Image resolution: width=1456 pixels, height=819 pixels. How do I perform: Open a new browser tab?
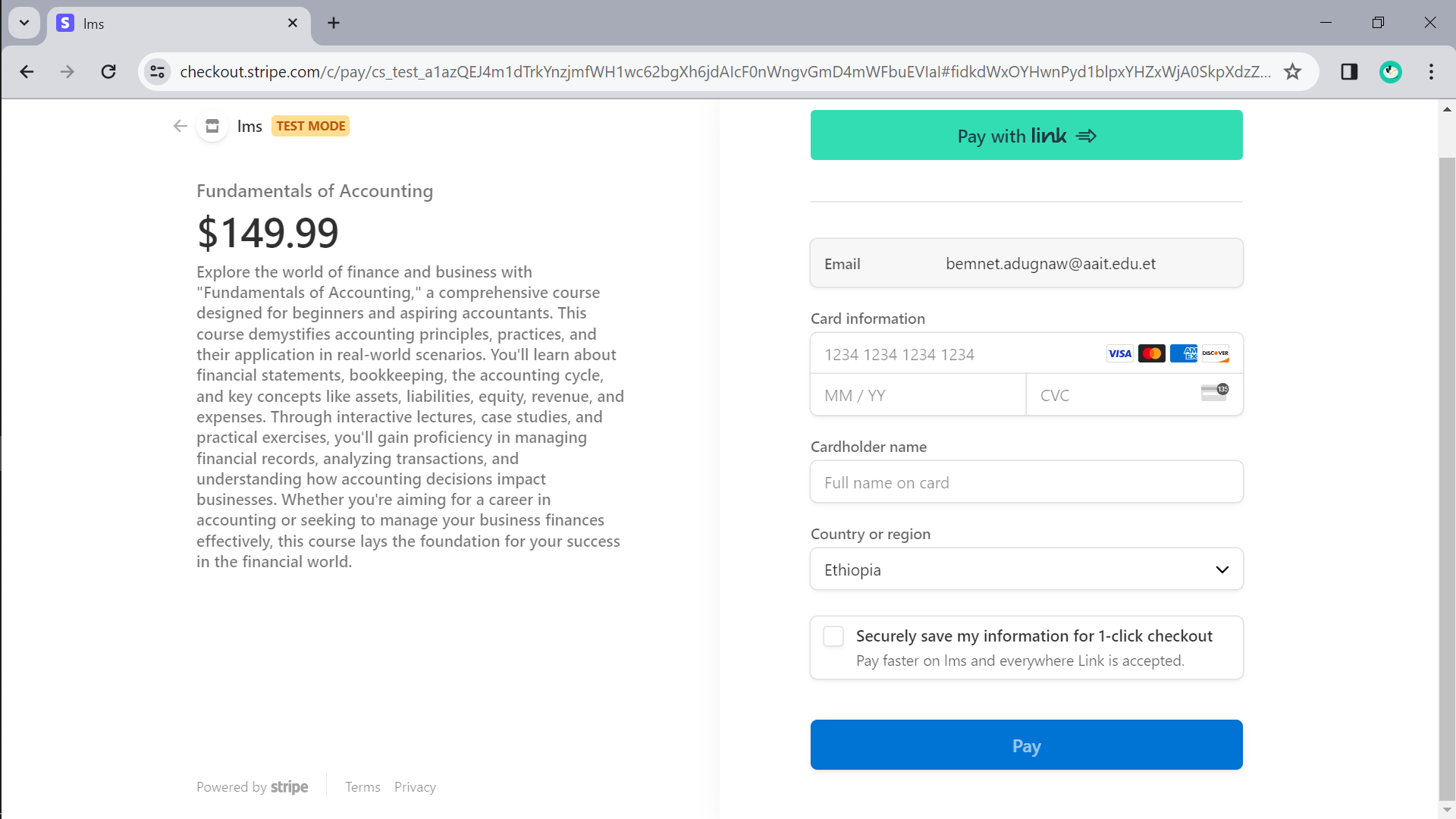[x=334, y=23]
